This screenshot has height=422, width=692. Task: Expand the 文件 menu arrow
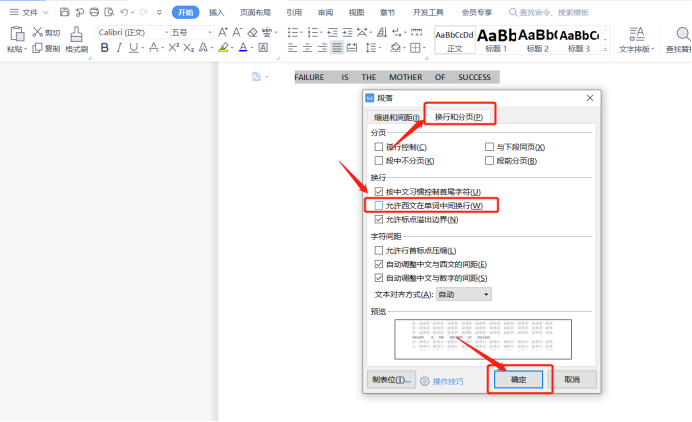click(45, 12)
